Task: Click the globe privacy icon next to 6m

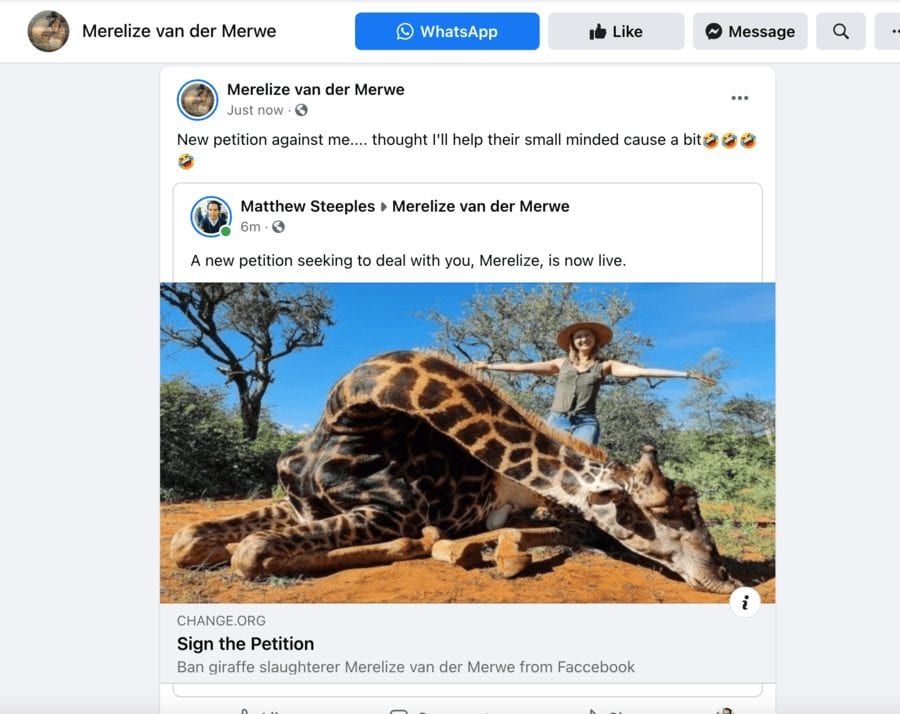Action: tap(278, 227)
